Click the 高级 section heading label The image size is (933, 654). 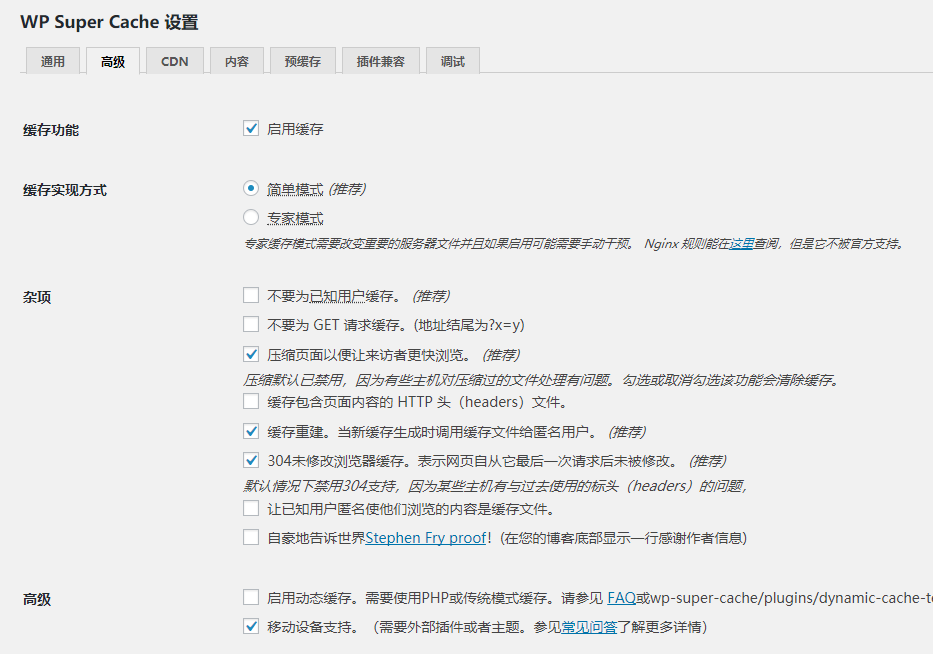(37, 599)
